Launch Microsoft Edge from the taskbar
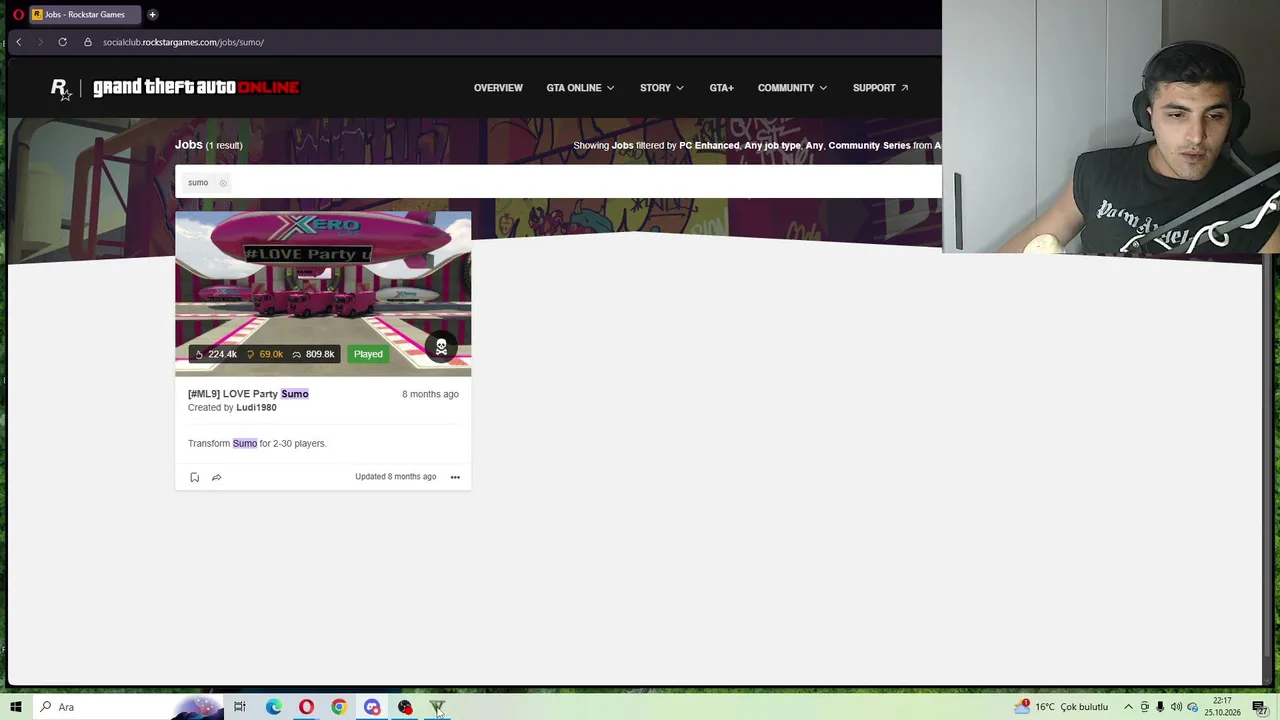 (x=273, y=707)
